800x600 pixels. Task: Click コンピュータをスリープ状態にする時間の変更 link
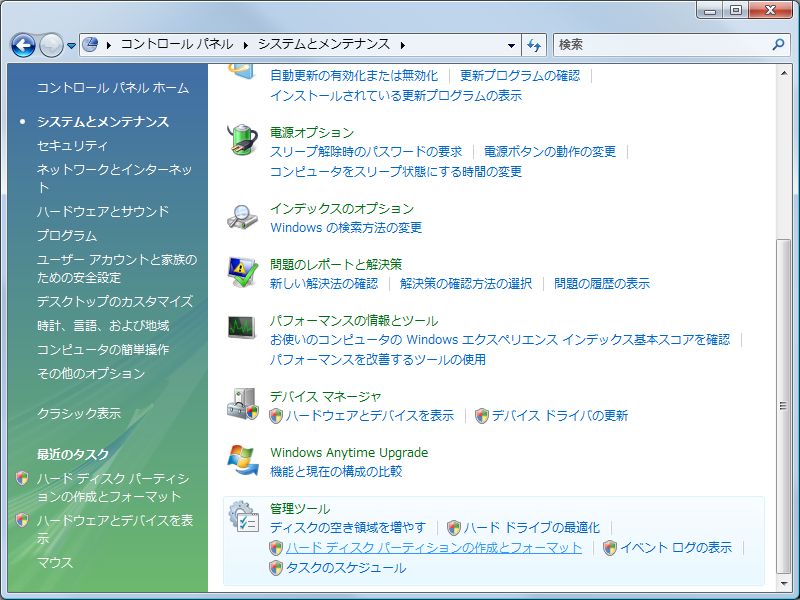click(396, 171)
